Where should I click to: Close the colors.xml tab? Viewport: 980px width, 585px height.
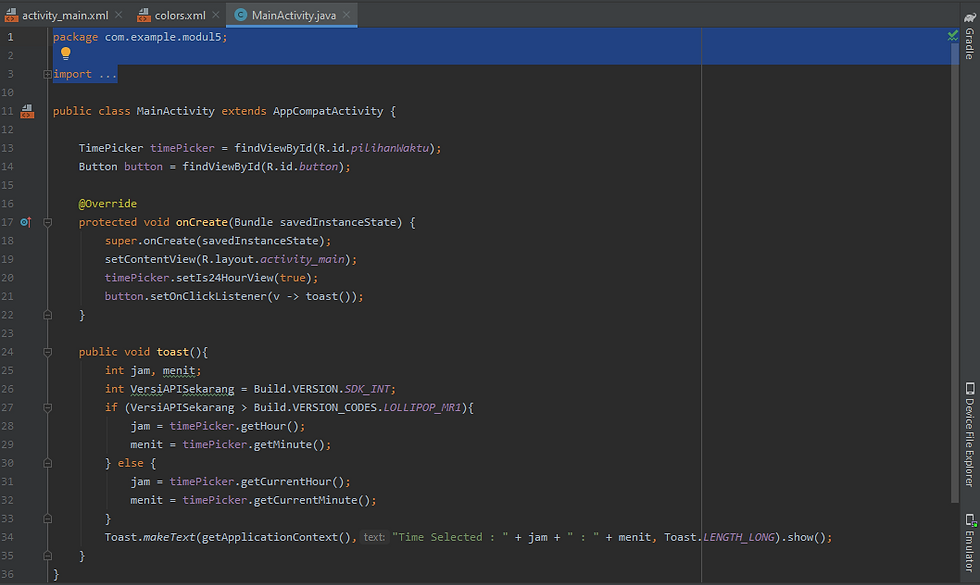point(216,15)
